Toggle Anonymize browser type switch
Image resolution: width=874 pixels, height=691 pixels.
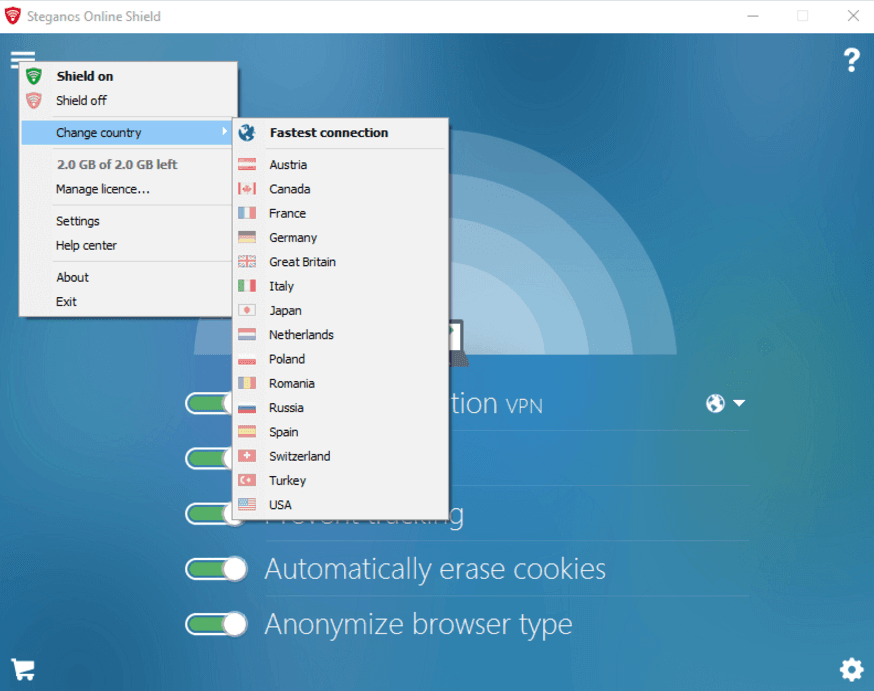(x=216, y=624)
